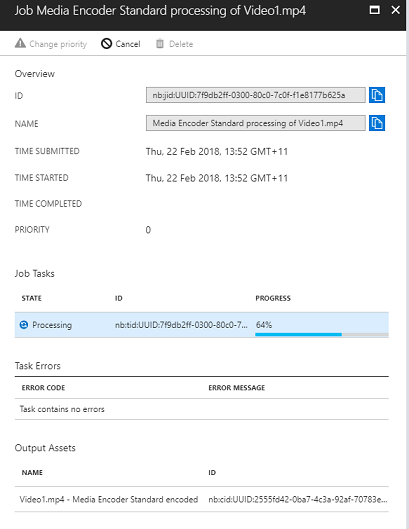
Task: Click the output asset nb:cid UUID
Action: [x=298, y=499]
